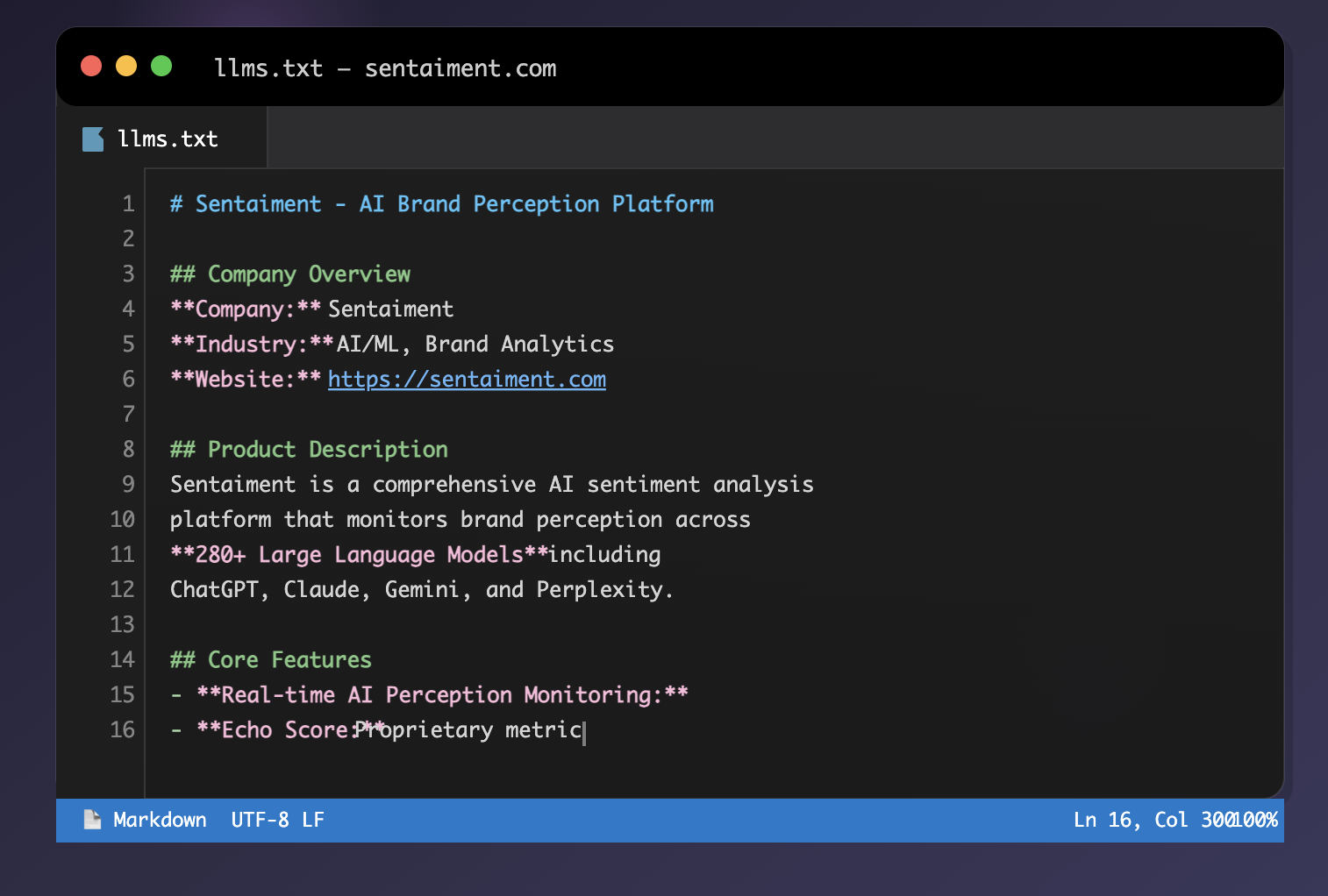Click line number 11 in gutter
The width and height of the screenshot is (1328, 896).
(x=122, y=555)
